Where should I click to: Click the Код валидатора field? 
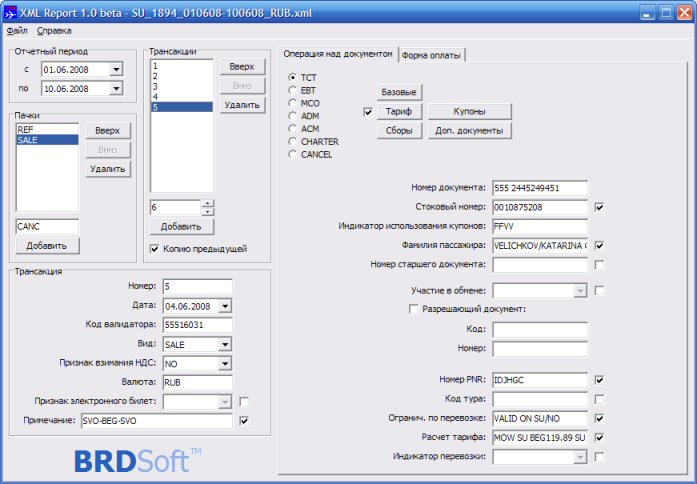tap(197, 325)
